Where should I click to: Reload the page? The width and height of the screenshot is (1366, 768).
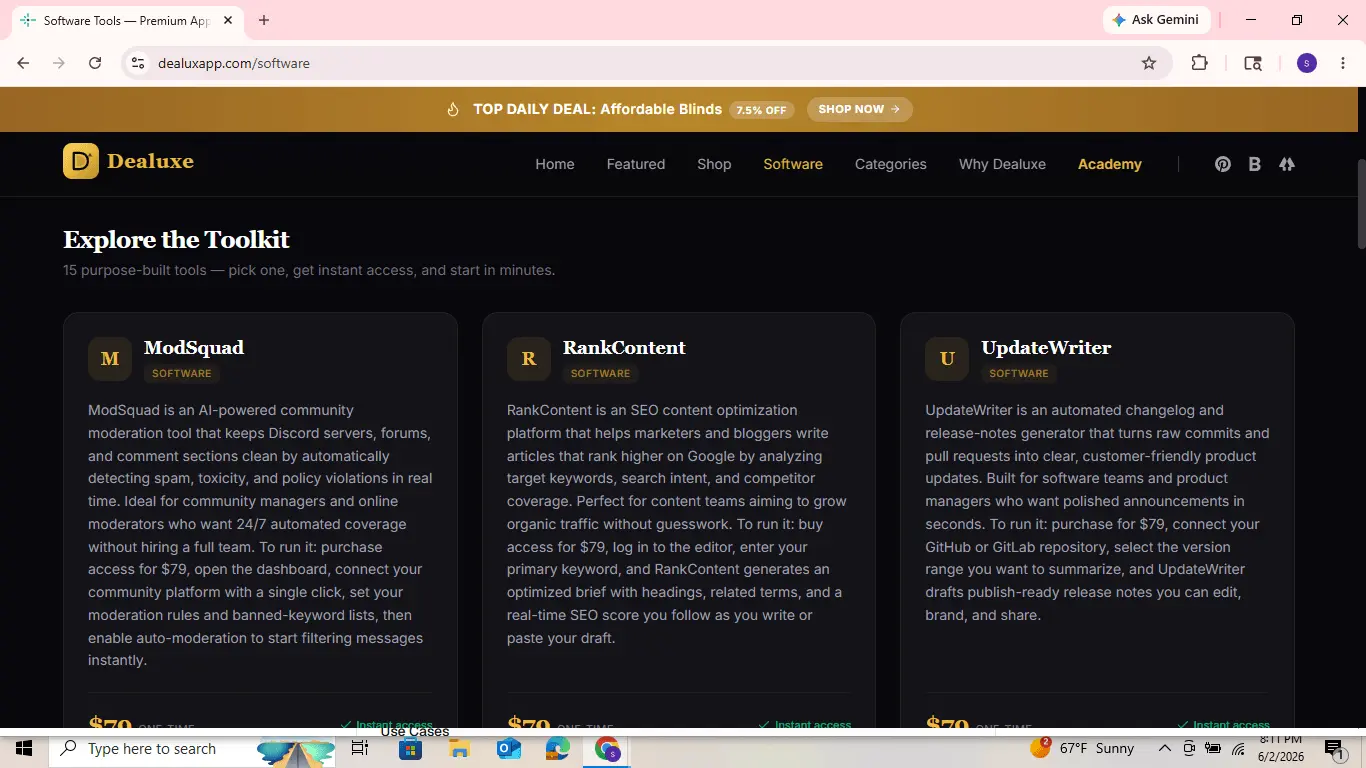tap(95, 63)
